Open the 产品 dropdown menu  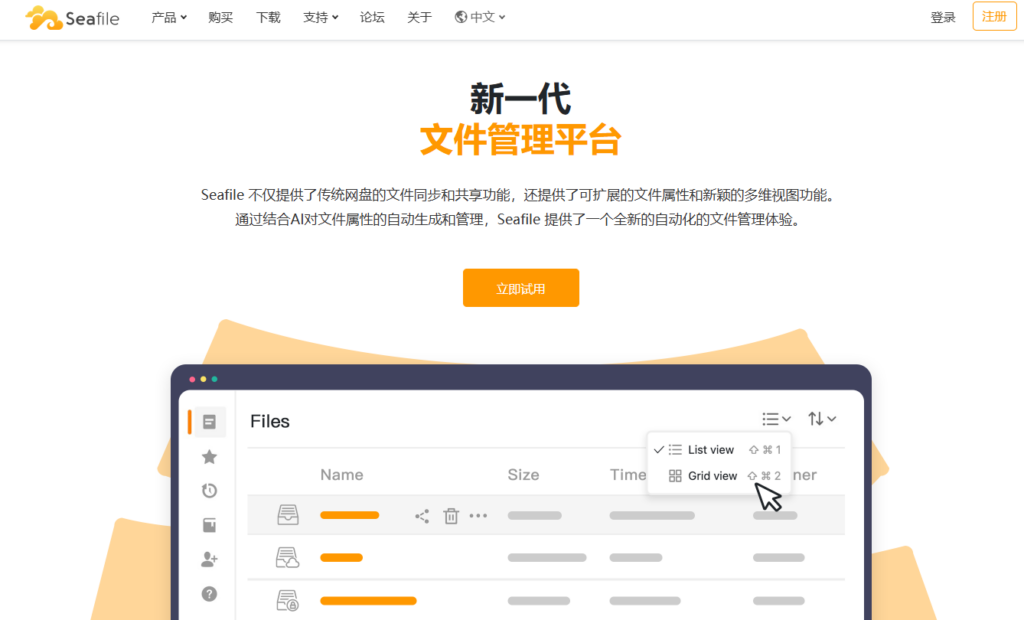tap(169, 18)
